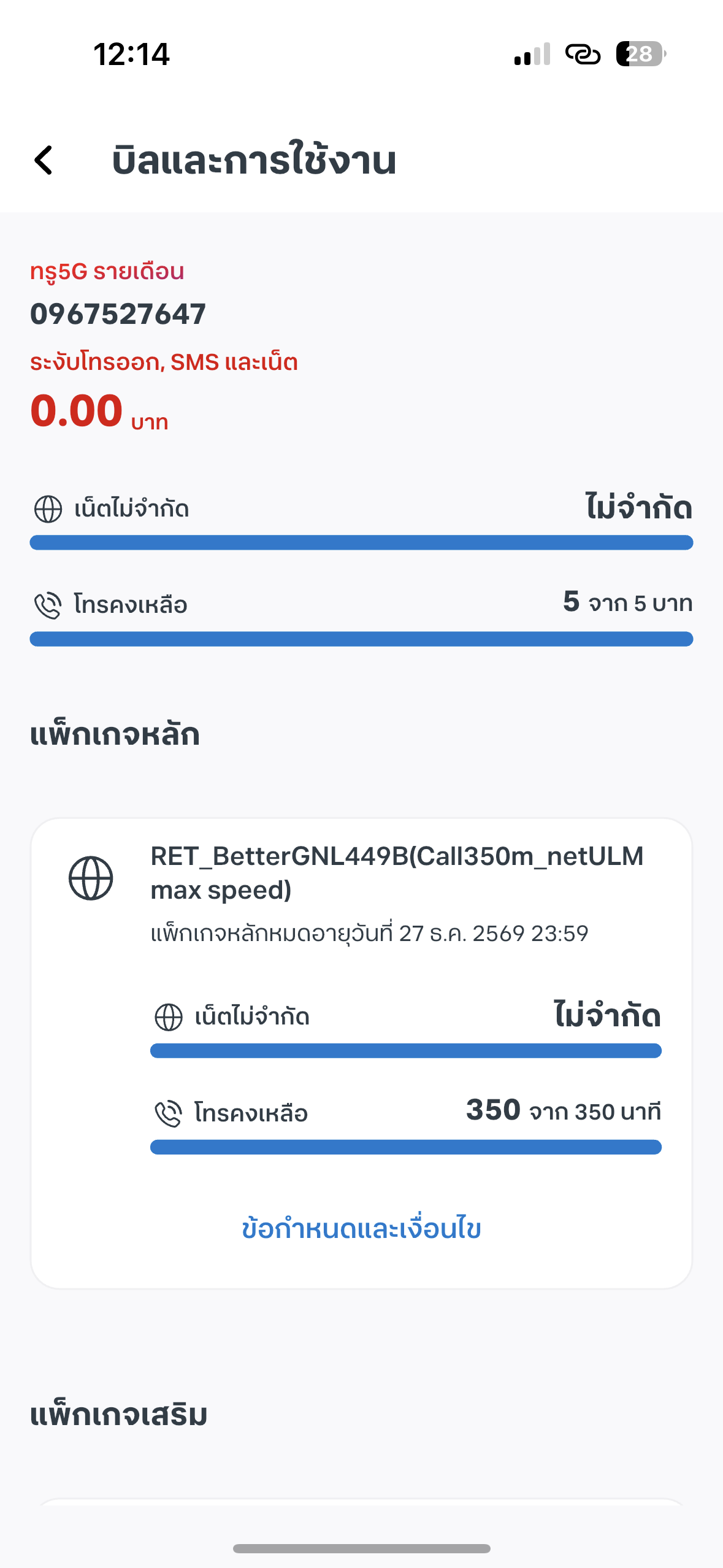Tap the large globe icon of main package card

click(x=91, y=878)
